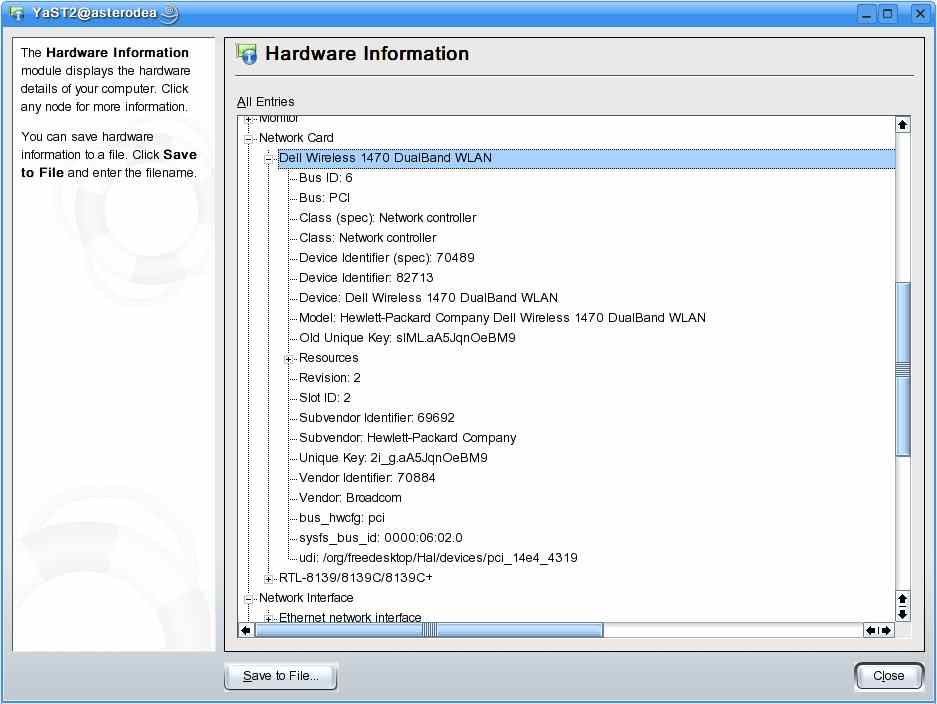Select 'Old Unique Key: sIML.aA5JqnOeBM9' row

tap(407, 338)
